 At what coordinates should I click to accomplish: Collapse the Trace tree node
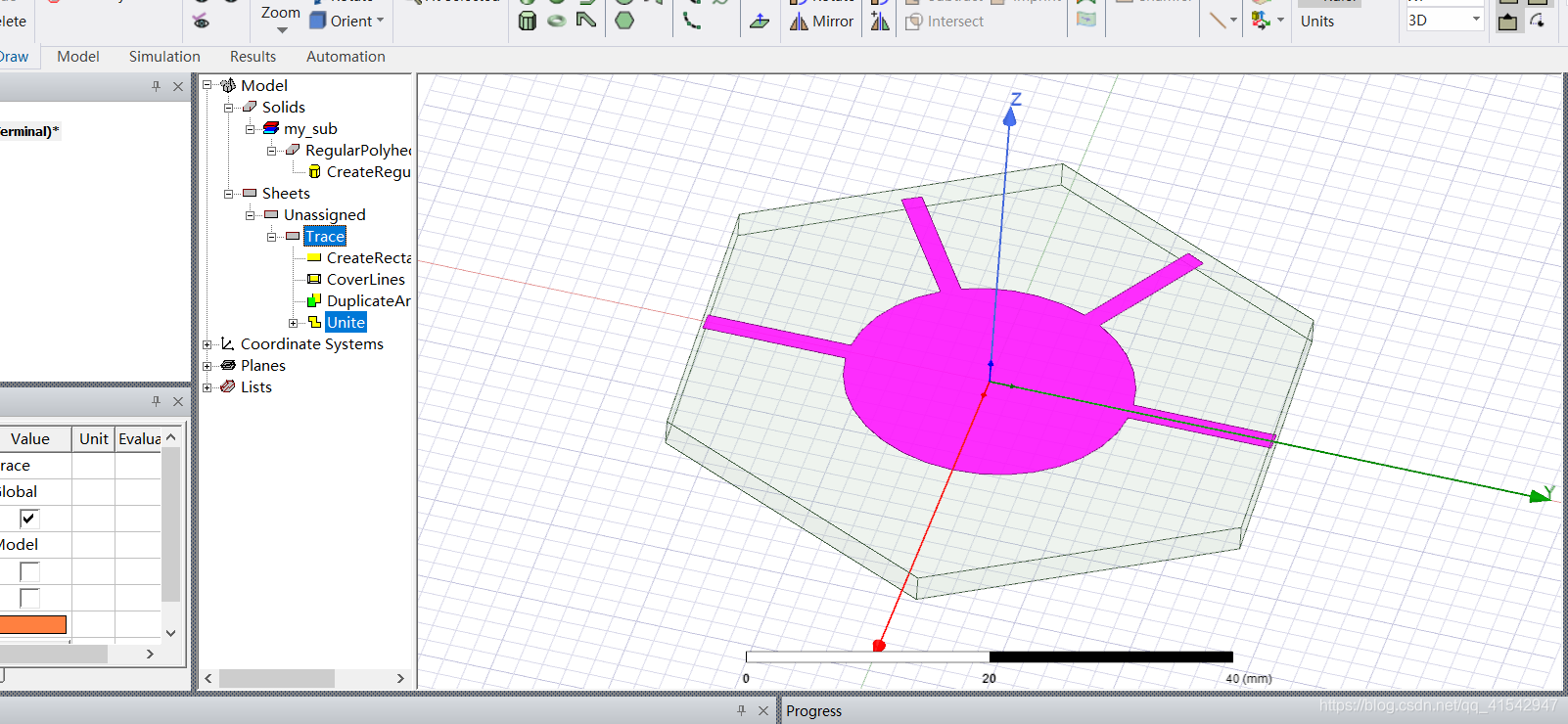(x=272, y=236)
